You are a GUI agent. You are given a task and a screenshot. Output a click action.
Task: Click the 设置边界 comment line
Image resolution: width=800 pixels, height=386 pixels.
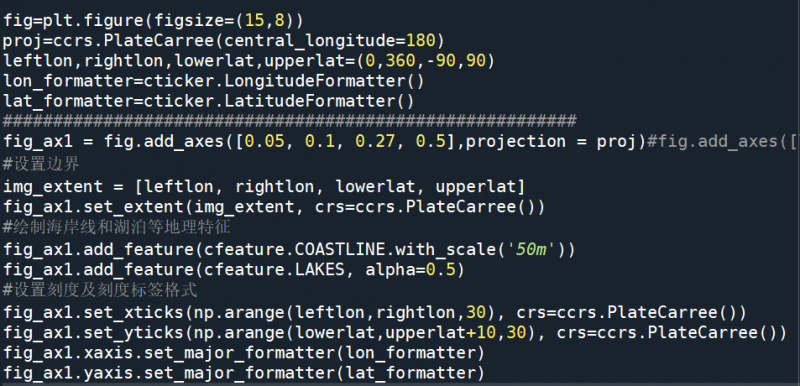tap(41, 165)
